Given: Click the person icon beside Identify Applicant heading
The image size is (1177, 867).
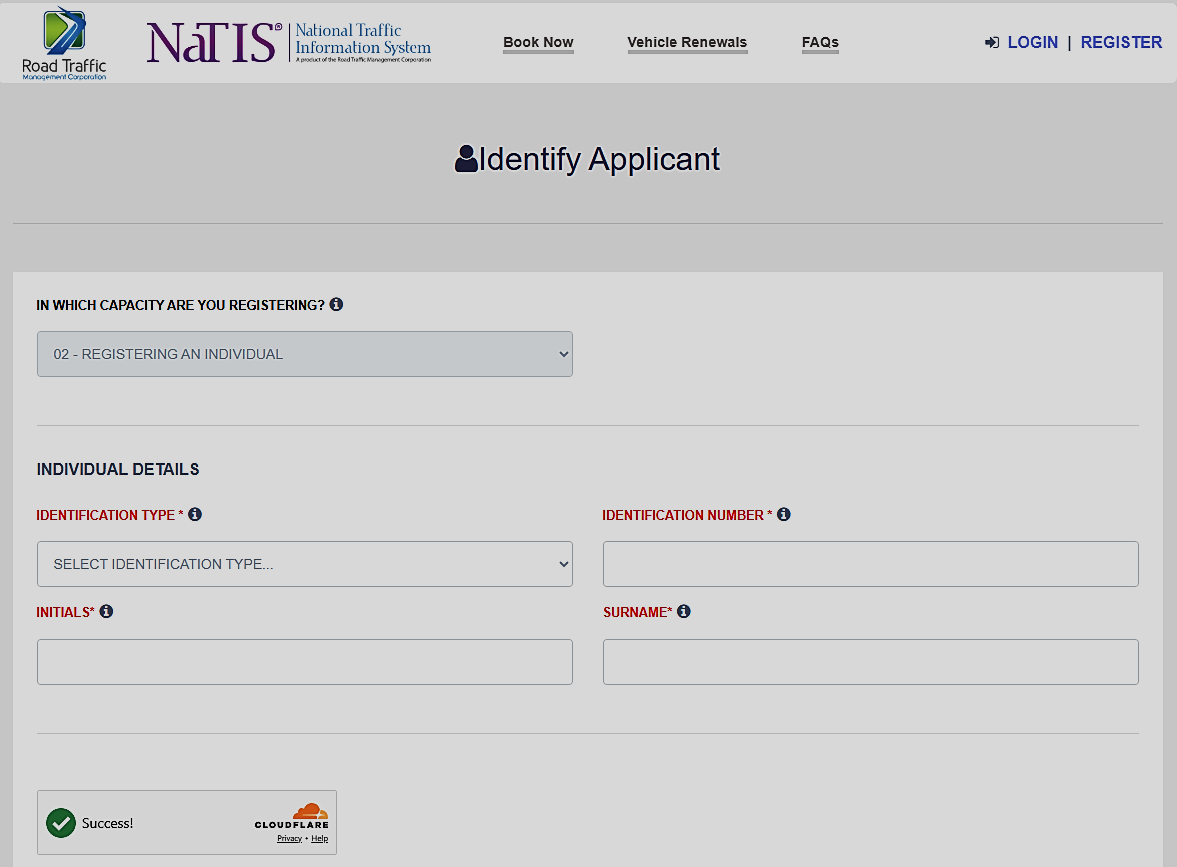Looking at the screenshot, I should click(466, 158).
